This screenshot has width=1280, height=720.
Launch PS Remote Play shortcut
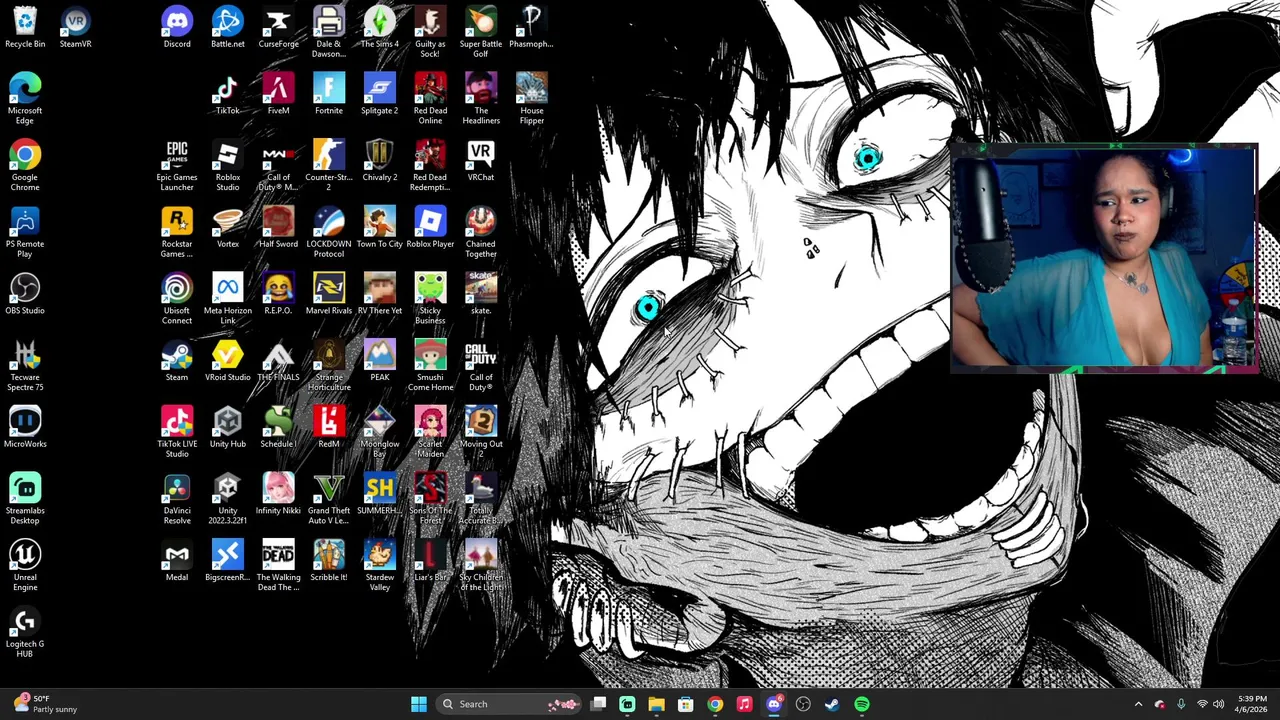pyautogui.click(x=25, y=232)
